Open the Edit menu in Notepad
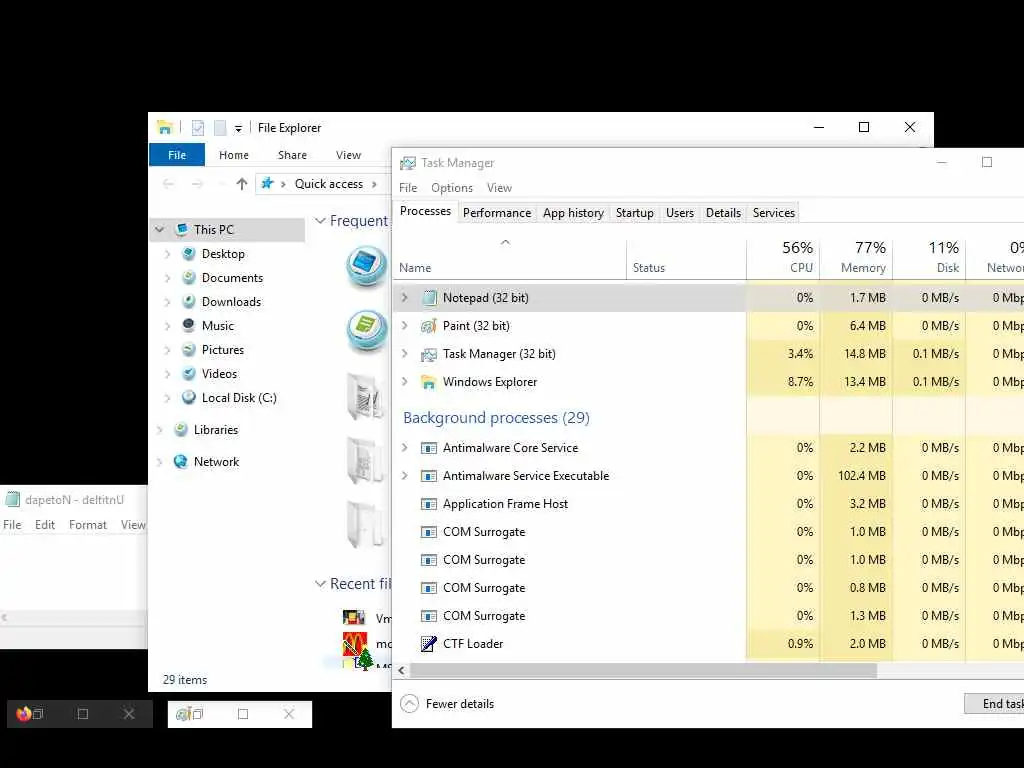Image resolution: width=1024 pixels, height=768 pixels. pyautogui.click(x=45, y=525)
